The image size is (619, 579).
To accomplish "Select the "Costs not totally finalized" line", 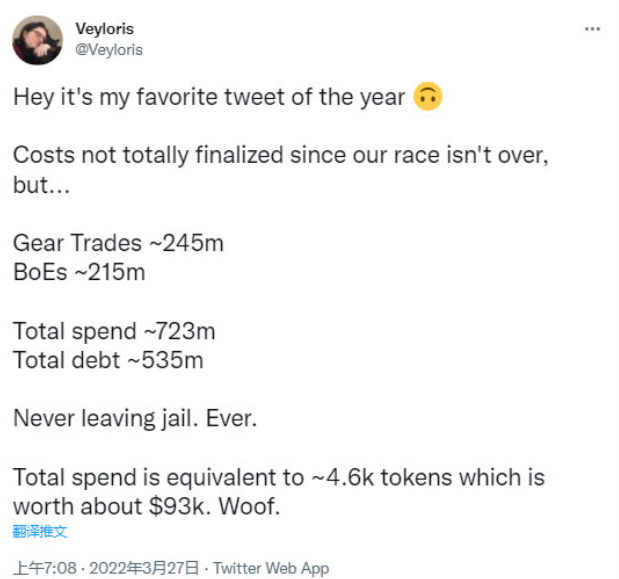I will tap(281, 155).
